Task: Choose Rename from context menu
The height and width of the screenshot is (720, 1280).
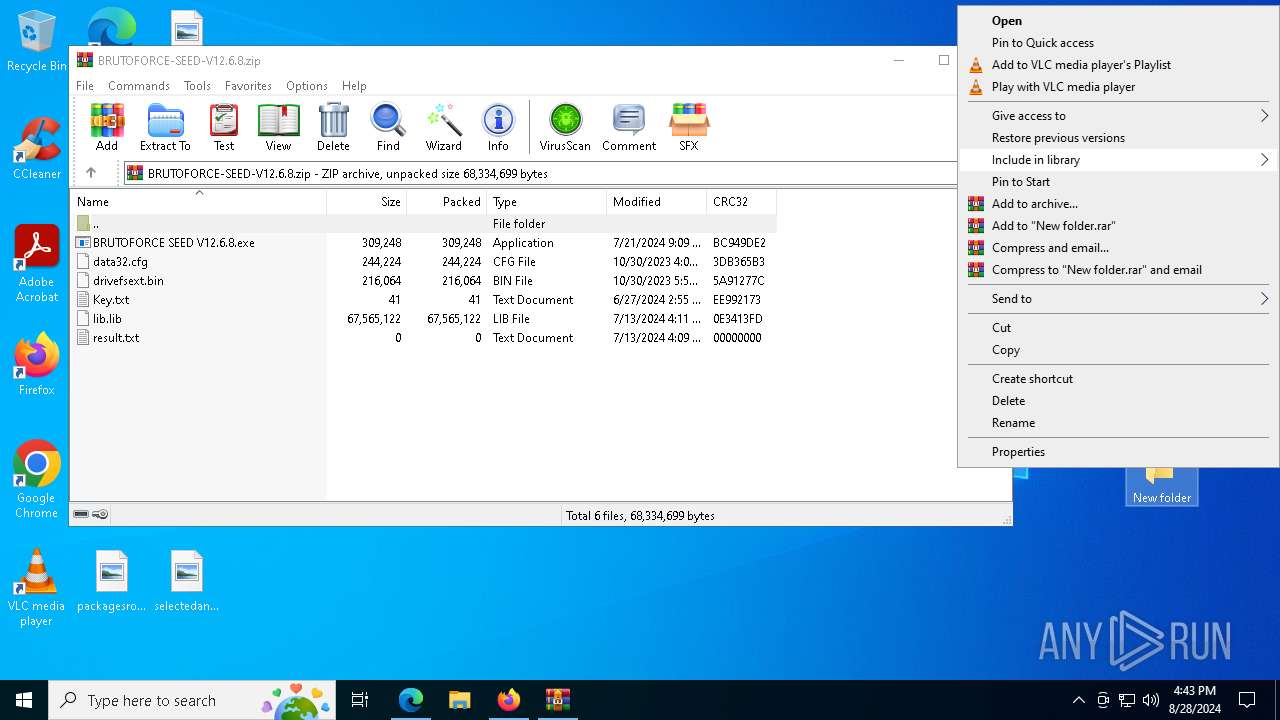Action: pos(1118,423)
